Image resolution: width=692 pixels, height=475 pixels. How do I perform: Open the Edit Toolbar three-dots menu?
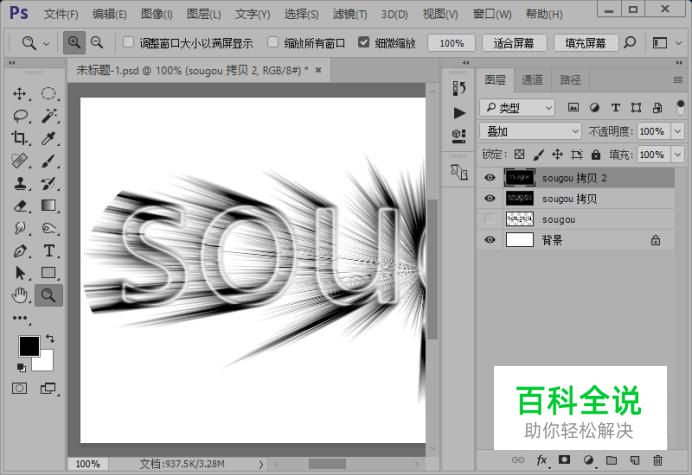coord(20,318)
